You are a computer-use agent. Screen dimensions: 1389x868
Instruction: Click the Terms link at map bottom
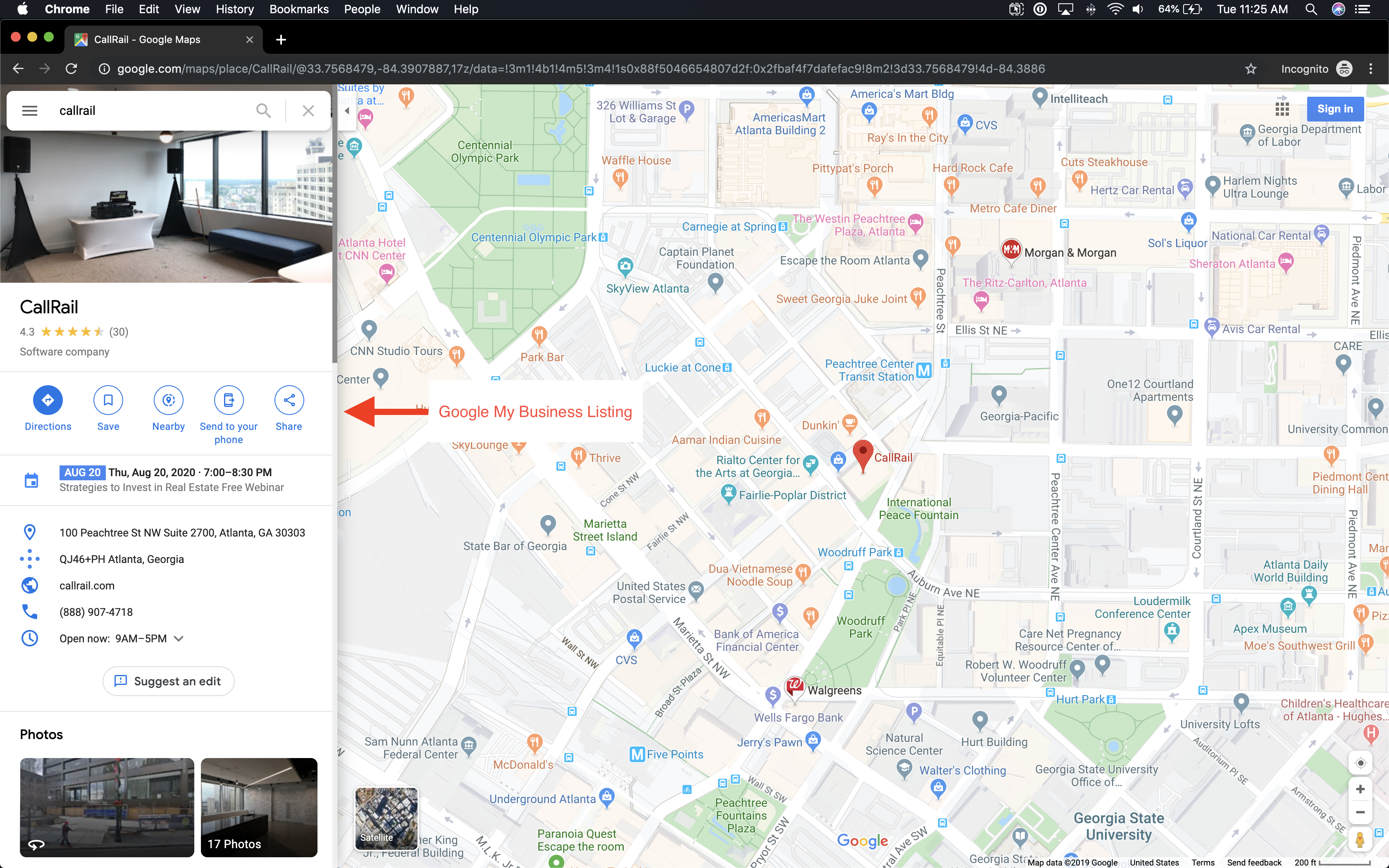[1203, 862]
